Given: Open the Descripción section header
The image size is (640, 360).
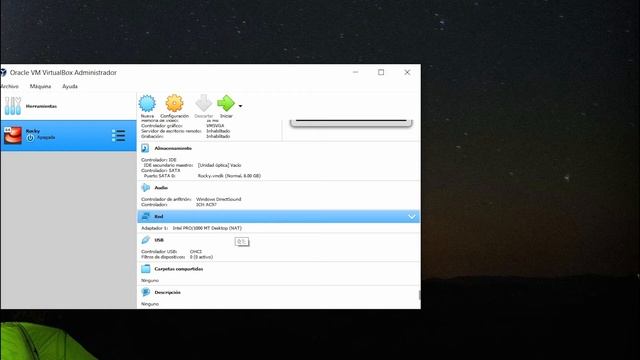Looking at the screenshot, I should (168, 293).
